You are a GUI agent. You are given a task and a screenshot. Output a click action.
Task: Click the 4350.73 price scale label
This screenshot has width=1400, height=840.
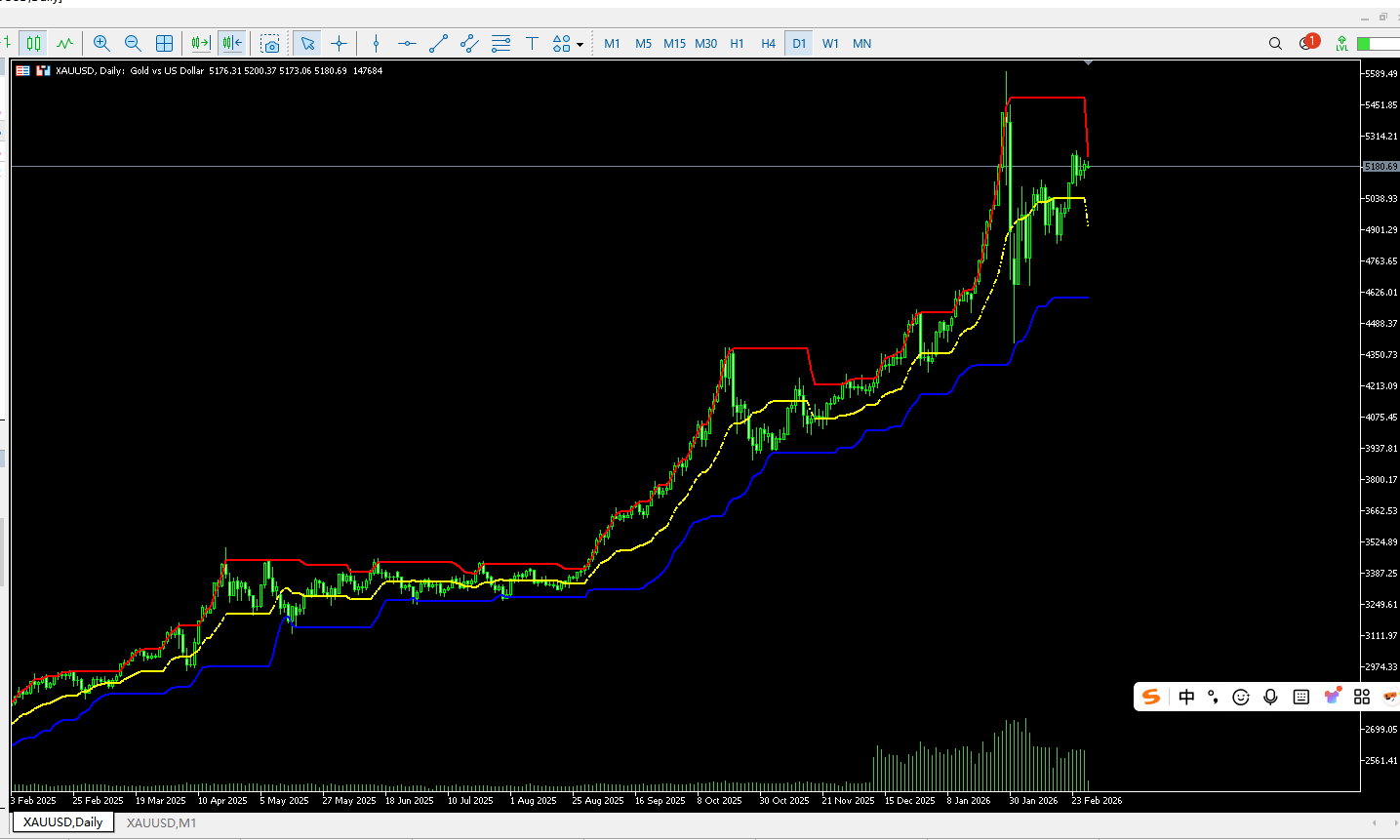pyautogui.click(x=1380, y=354)
